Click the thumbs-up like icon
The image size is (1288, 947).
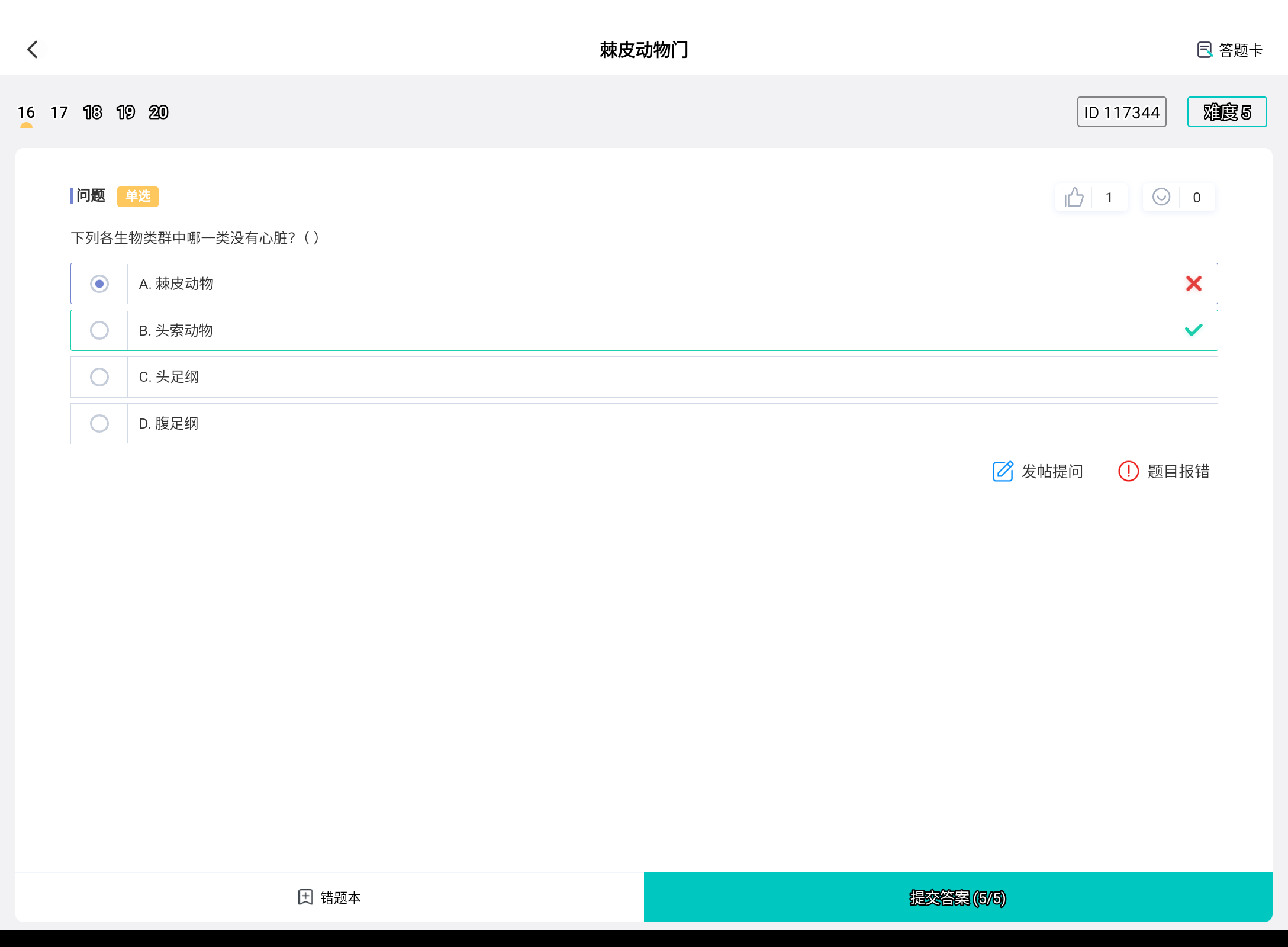pyautogui.click(x=1074, y=197)
